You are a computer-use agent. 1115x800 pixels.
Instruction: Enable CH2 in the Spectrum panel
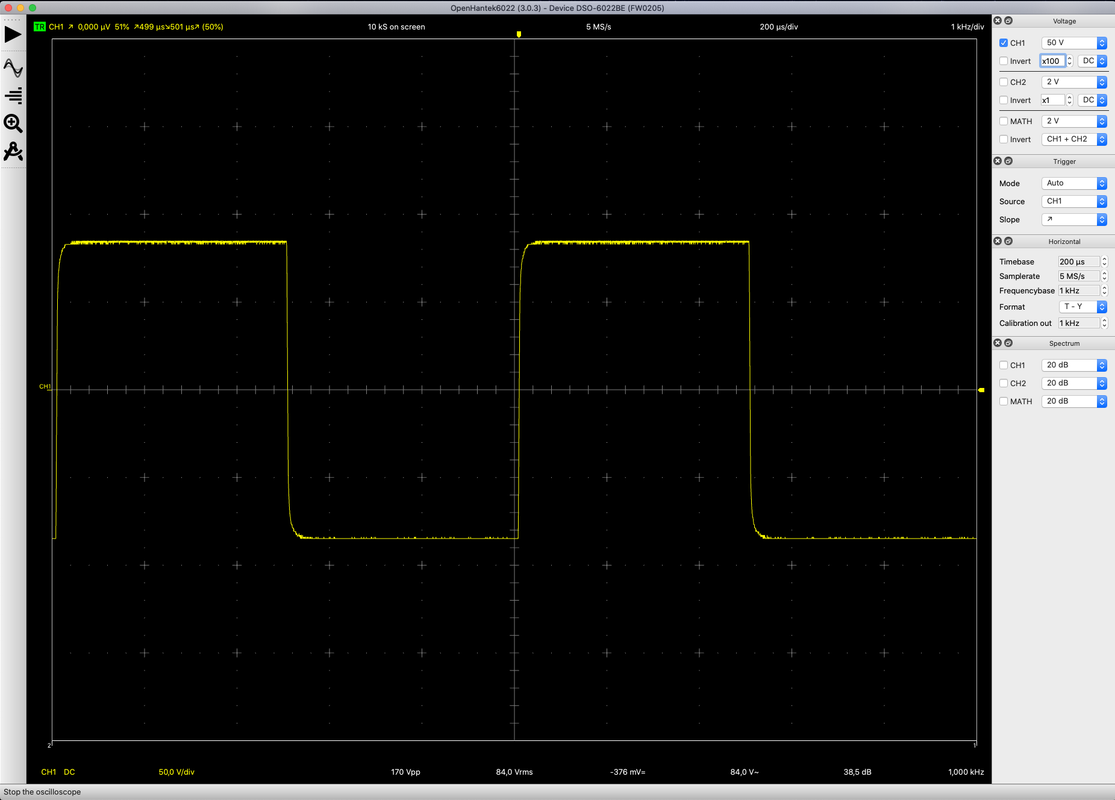tap(1003, 383)
